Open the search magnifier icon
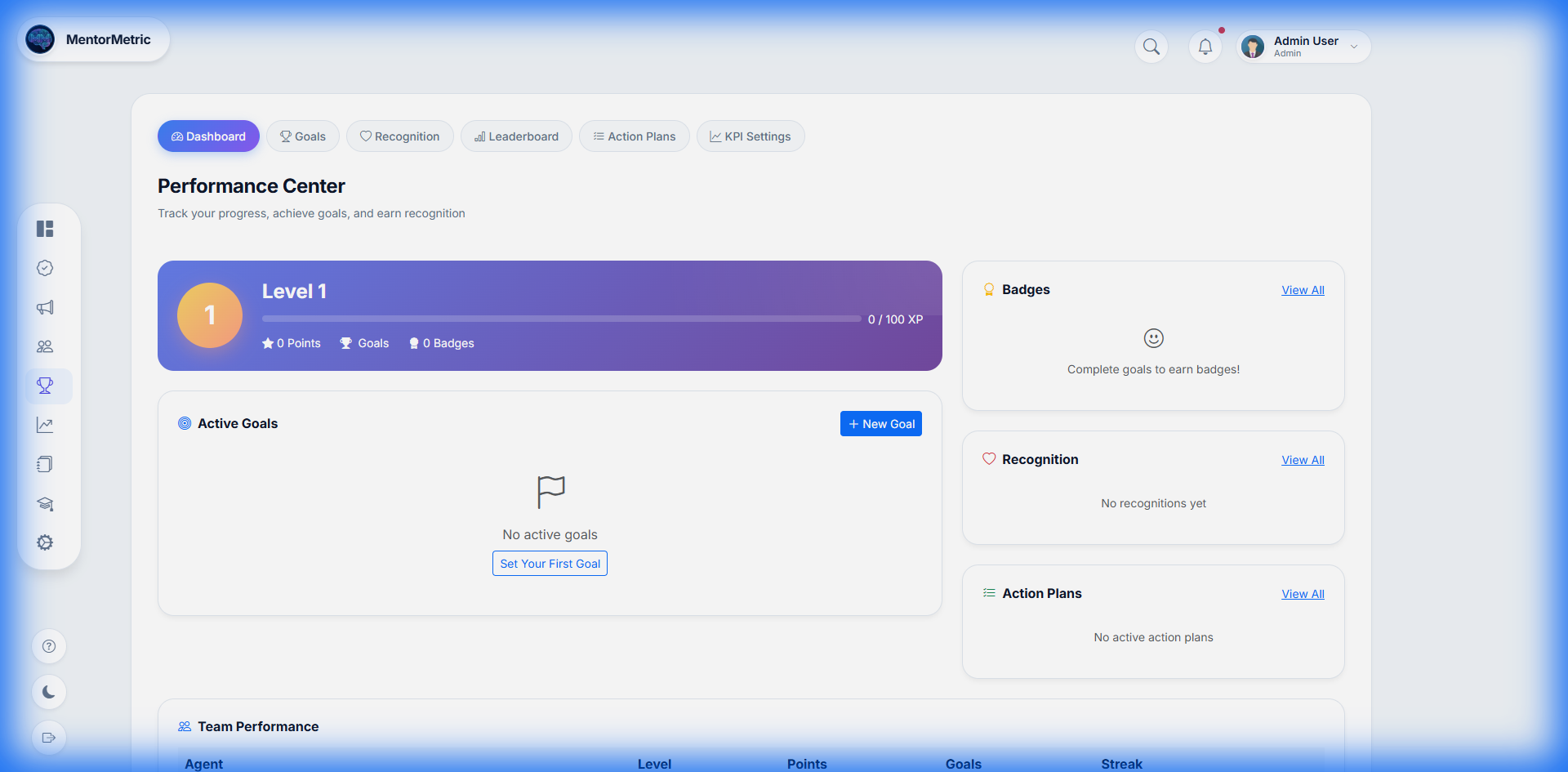 pos(1151,47)
